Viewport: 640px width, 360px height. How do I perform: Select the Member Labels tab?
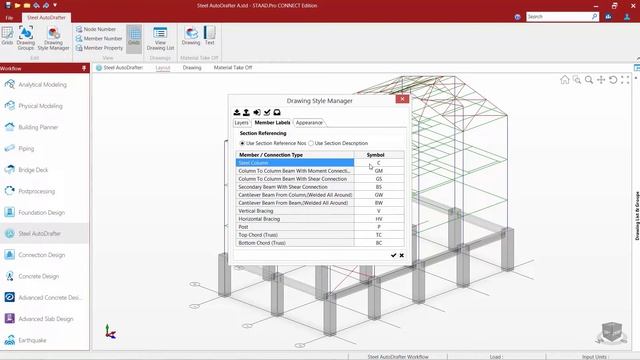pos(272,122)
